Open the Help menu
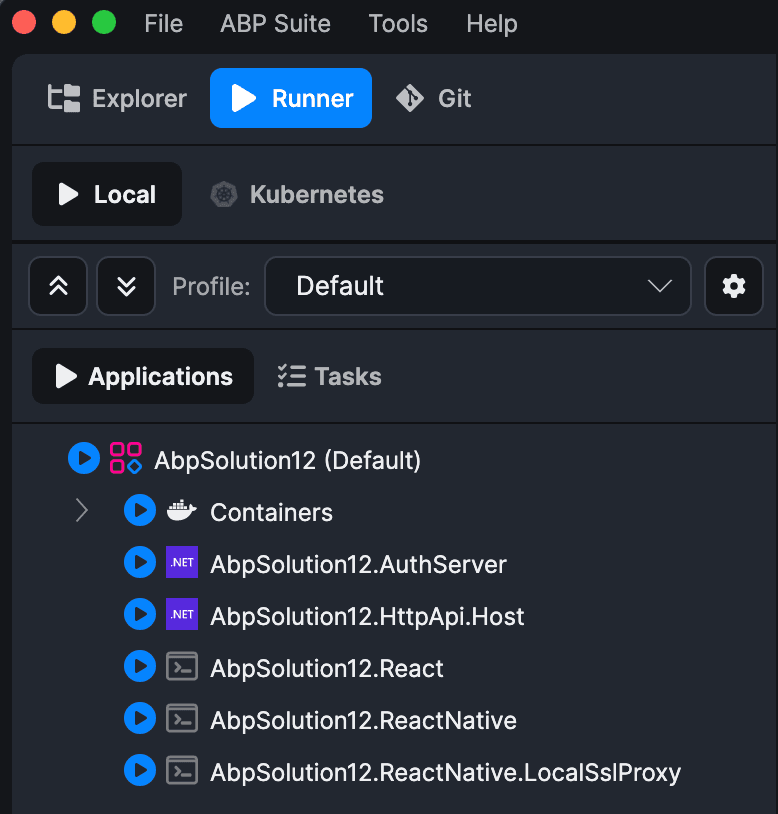The height and width of the screenshot is (814, 778). [492, 24]
